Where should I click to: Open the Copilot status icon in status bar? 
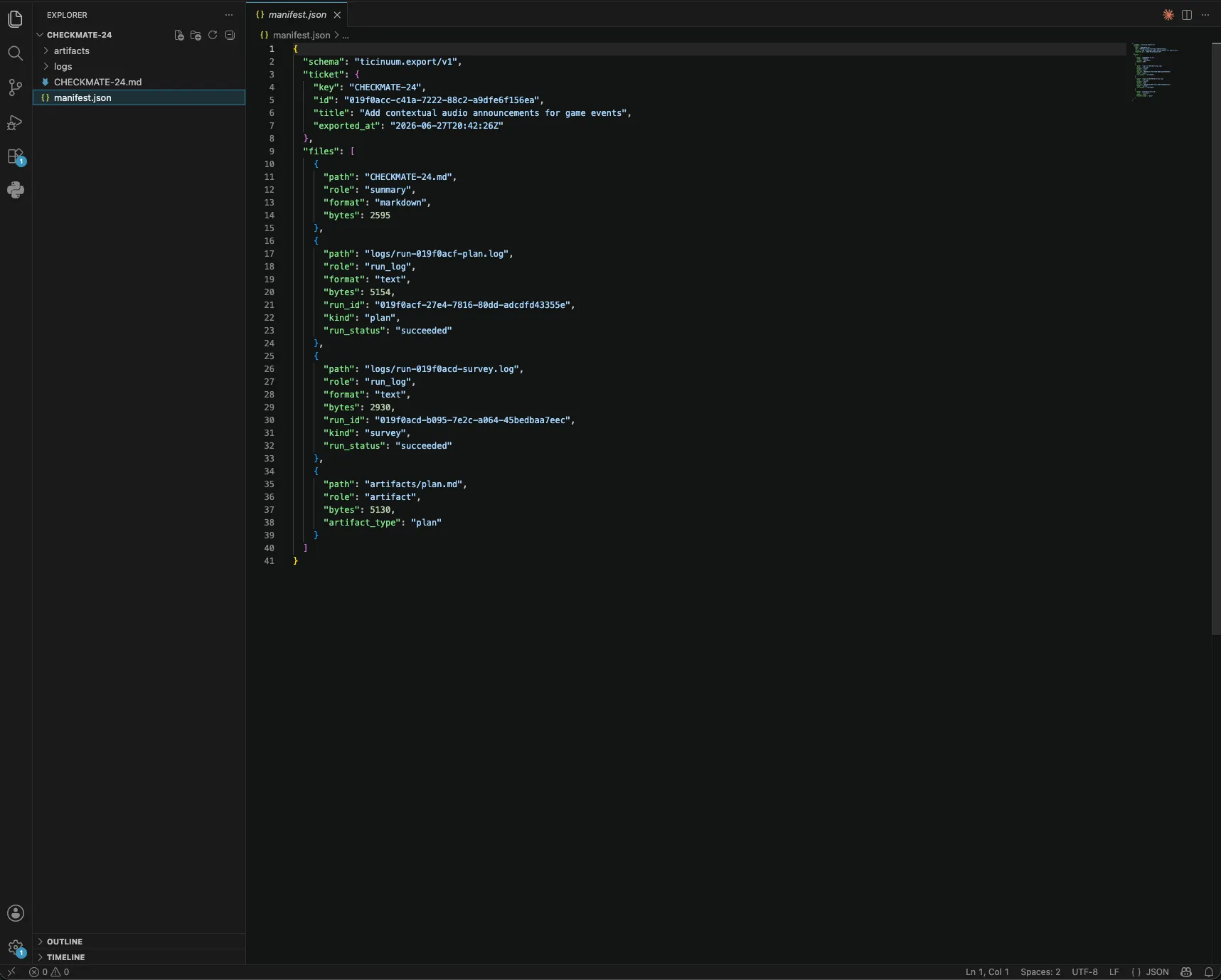(x=1186, y=972)
